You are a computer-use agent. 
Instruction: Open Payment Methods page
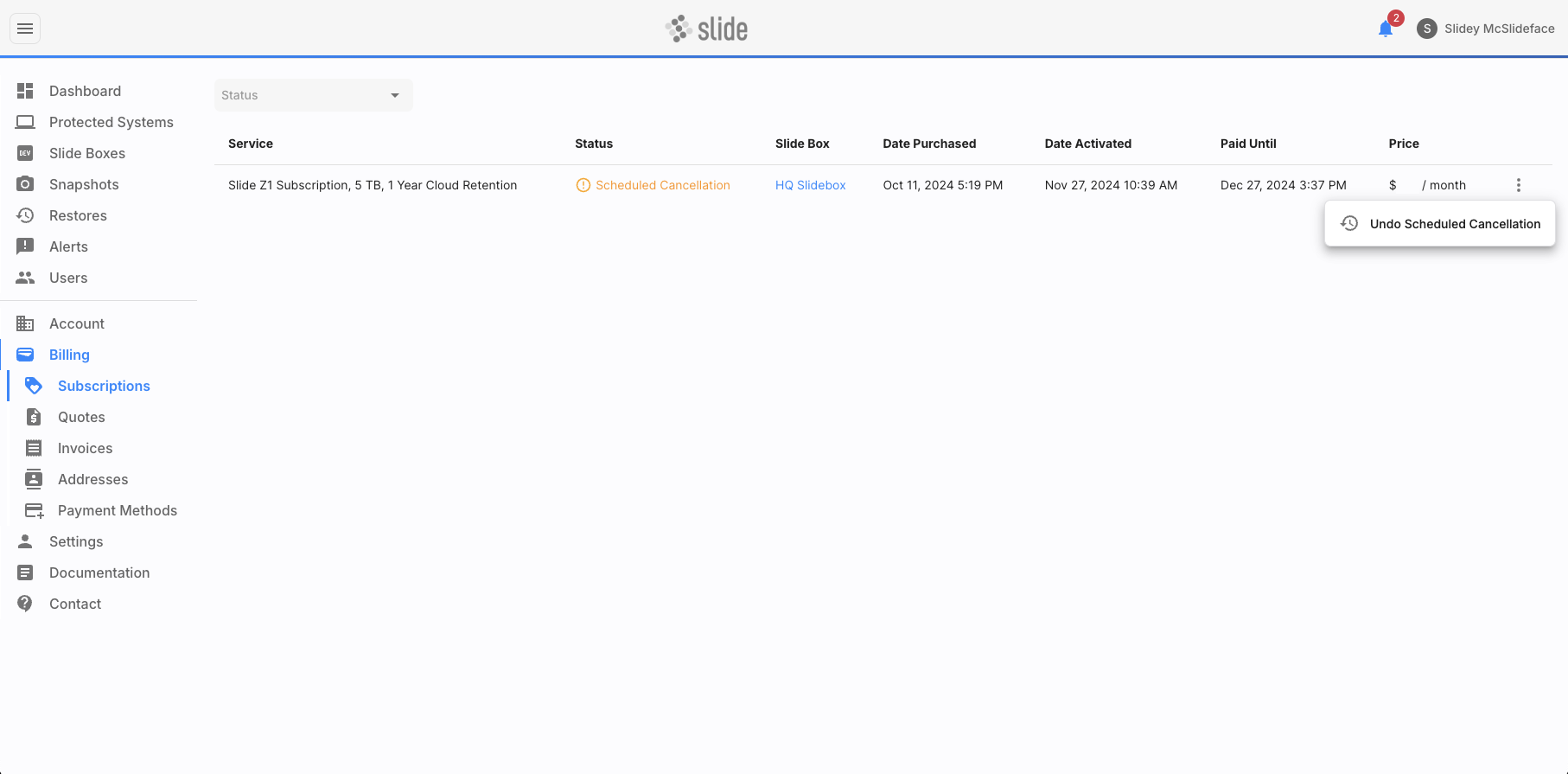point(118,510)
